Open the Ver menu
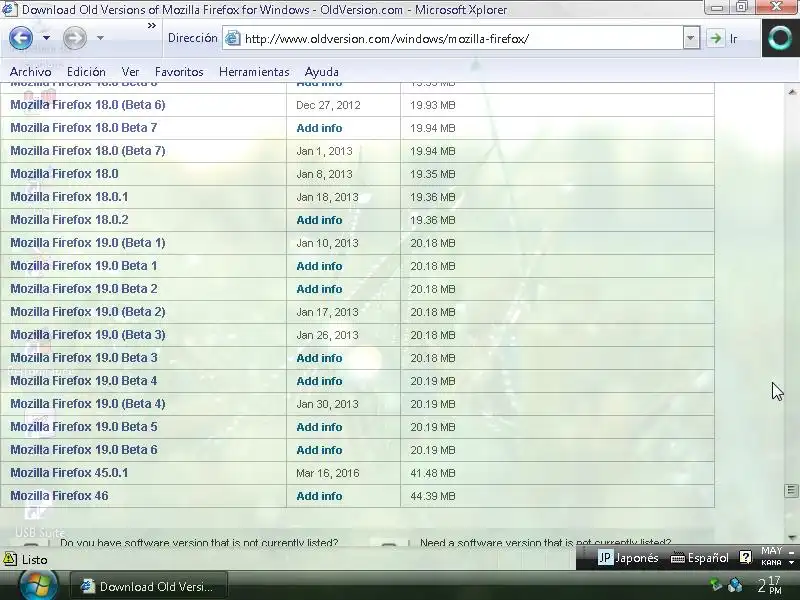Screen dimensions: 800x600 [x=130, y=72]
